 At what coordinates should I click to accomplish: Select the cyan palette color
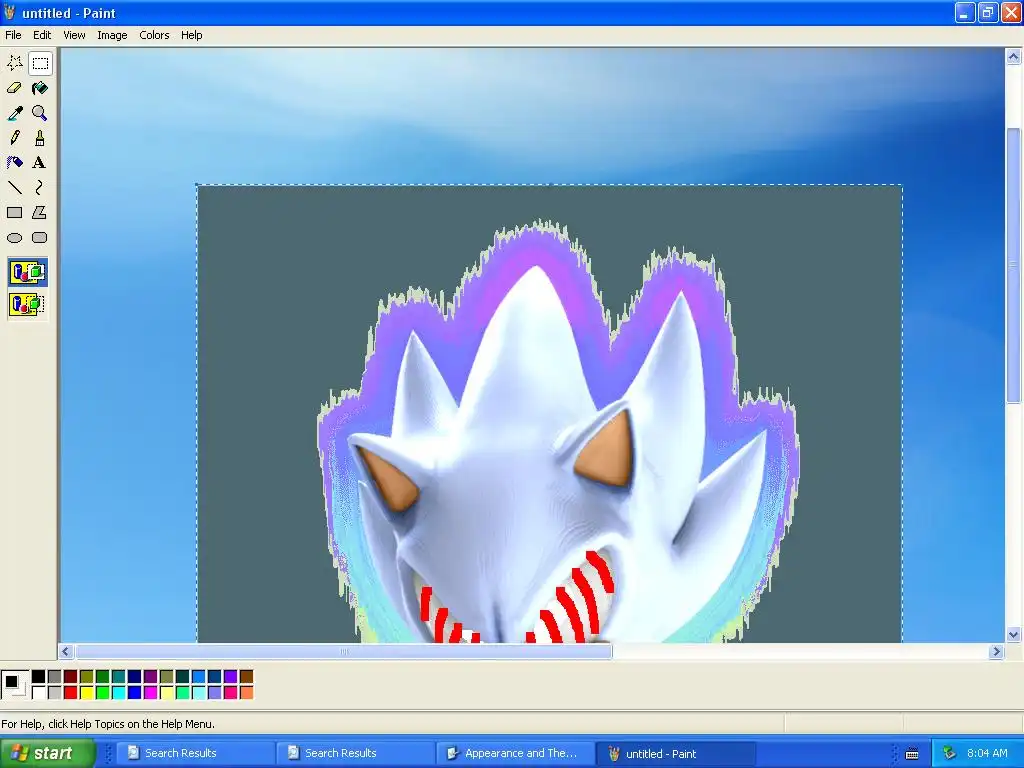click(118, 692)
